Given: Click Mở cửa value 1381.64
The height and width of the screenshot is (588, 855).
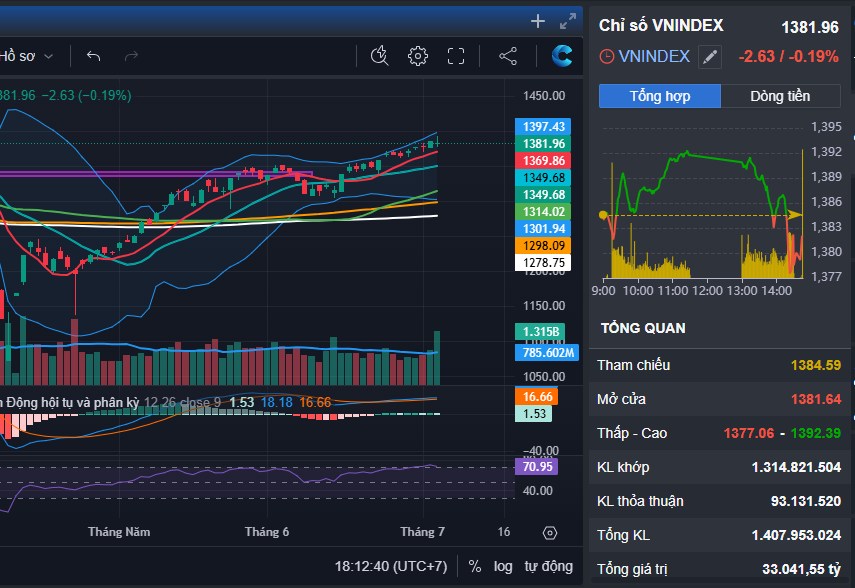Looking at the screenshot, I should pos(816,399).
